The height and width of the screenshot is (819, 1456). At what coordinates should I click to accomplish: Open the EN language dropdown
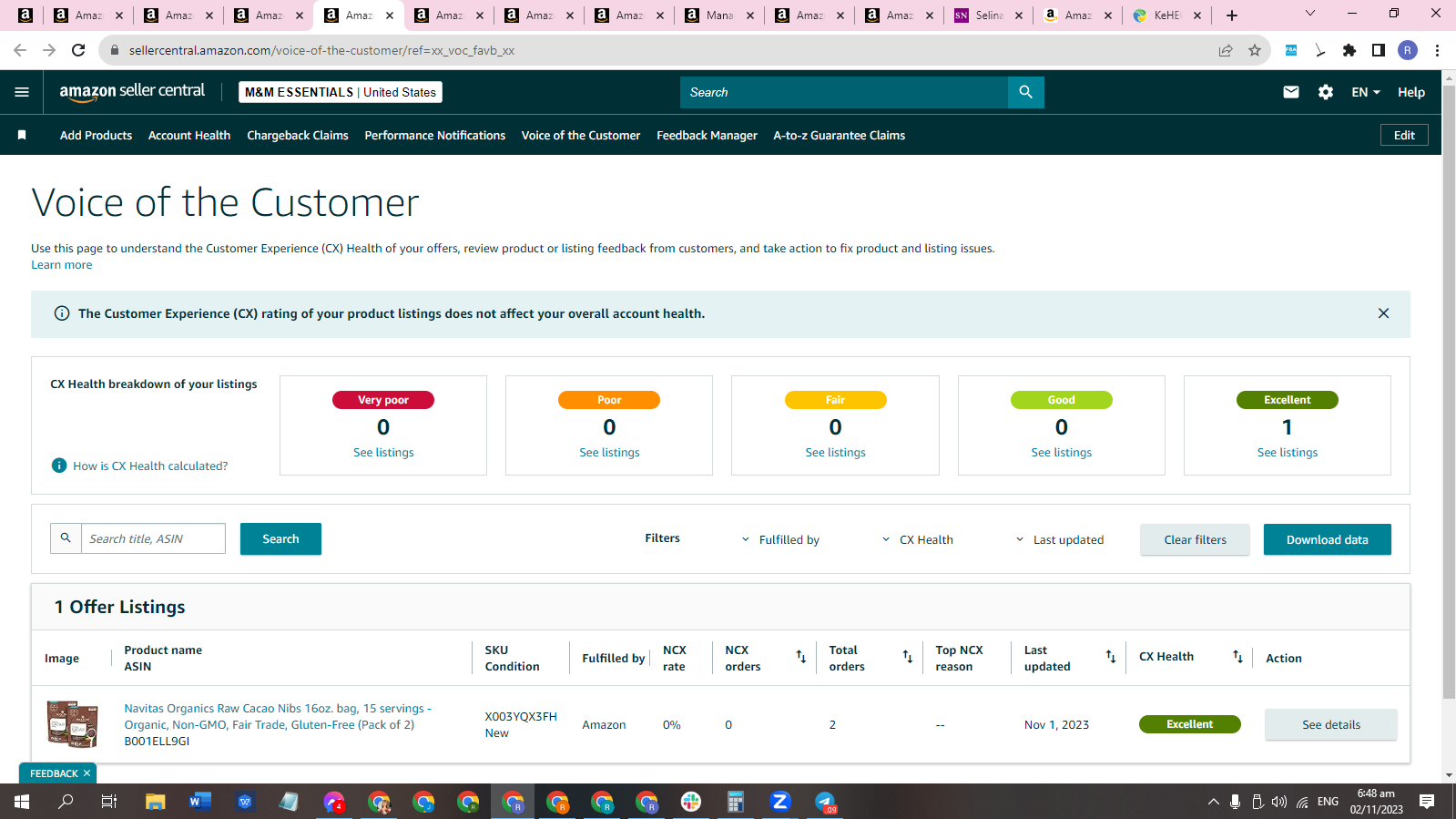coord(1366,92)
